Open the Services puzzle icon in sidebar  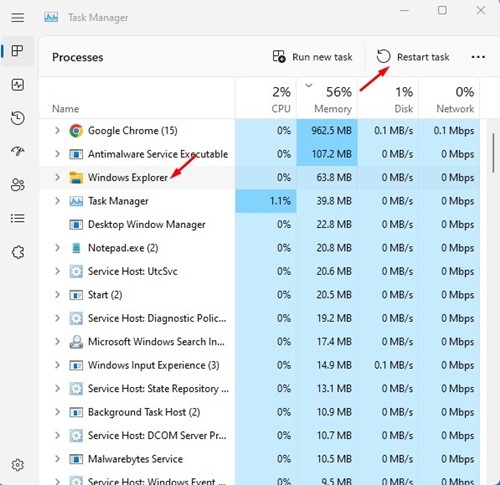click(17, 252)
